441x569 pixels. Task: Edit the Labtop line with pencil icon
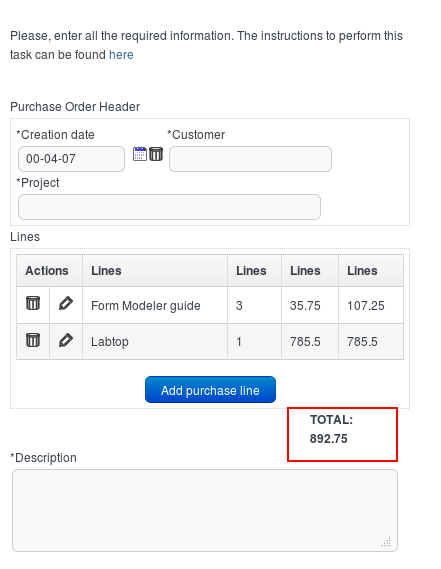point(66,340)
